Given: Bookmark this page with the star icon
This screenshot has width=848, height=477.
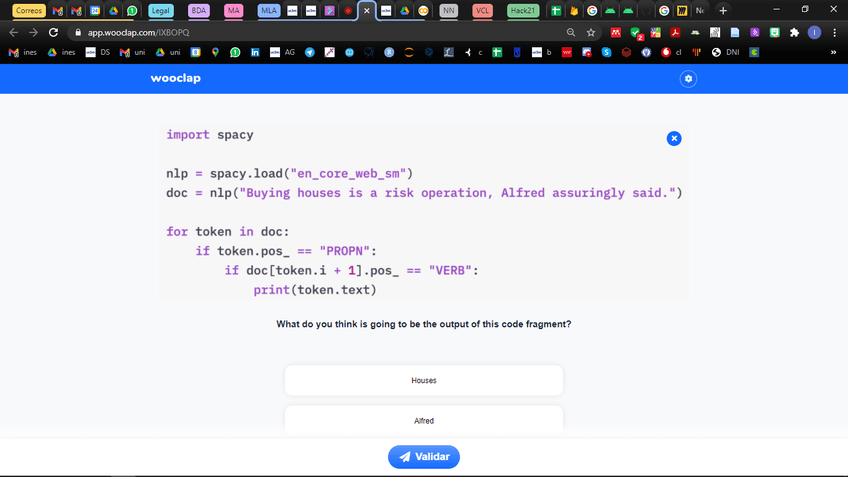Looking at the screenshot, I should point(591,32).
